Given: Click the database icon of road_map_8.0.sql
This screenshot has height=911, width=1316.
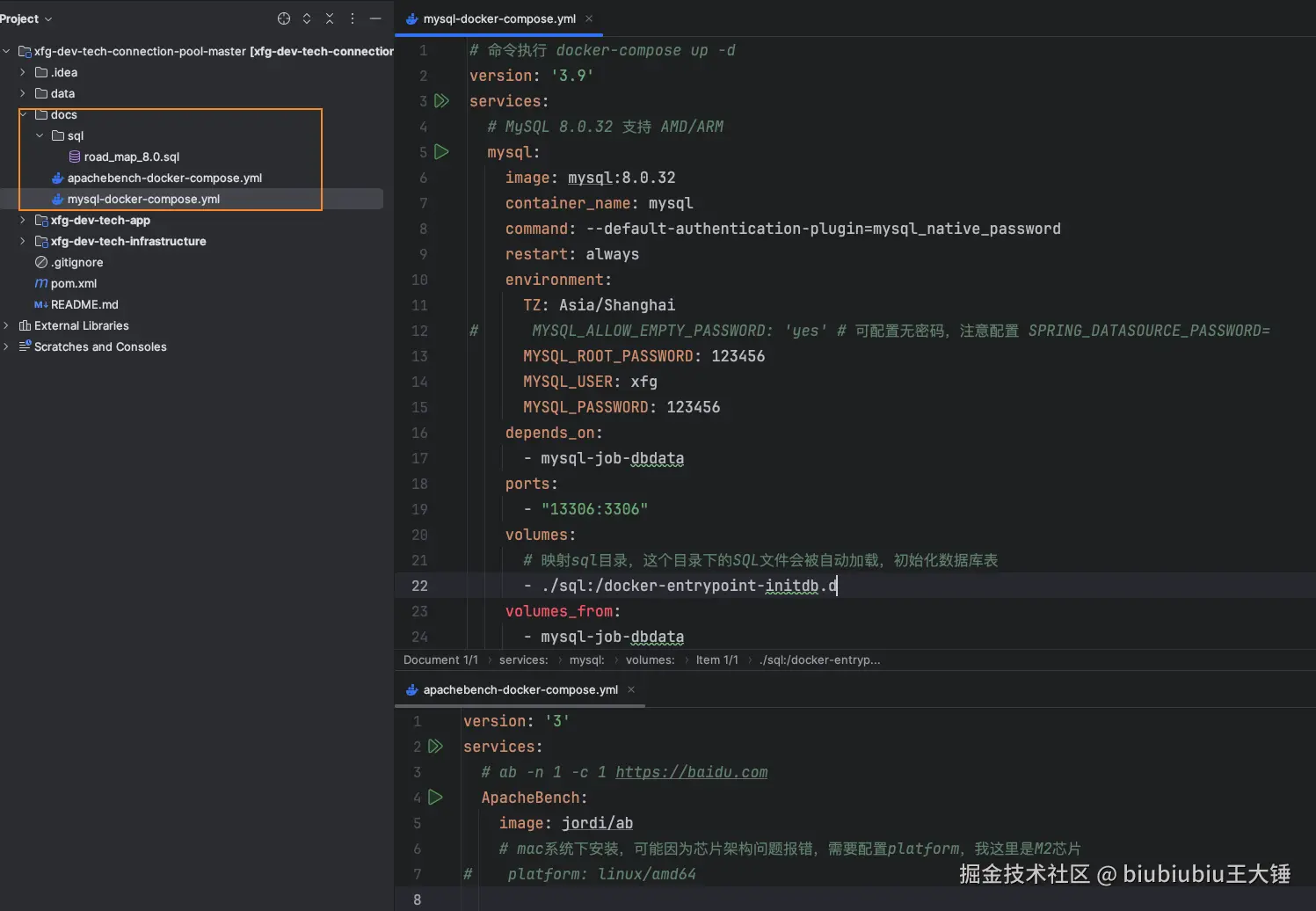Looking at the screenshot, I should tap(75, 157).
